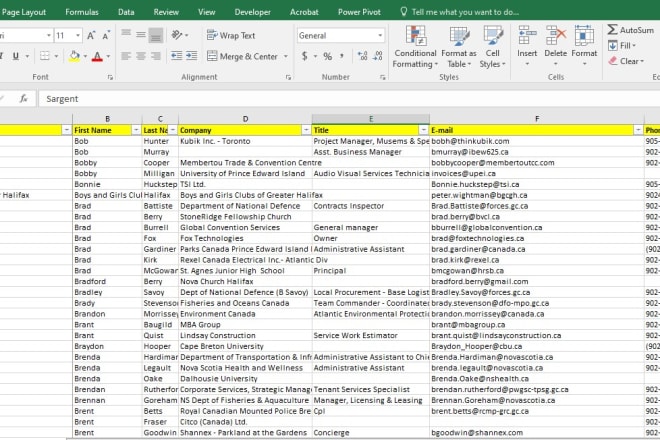Image resolution: width=660 pixels, height=440 pixels.
Task: Open the Conditional Formatting menu
Action: point(414,45)
